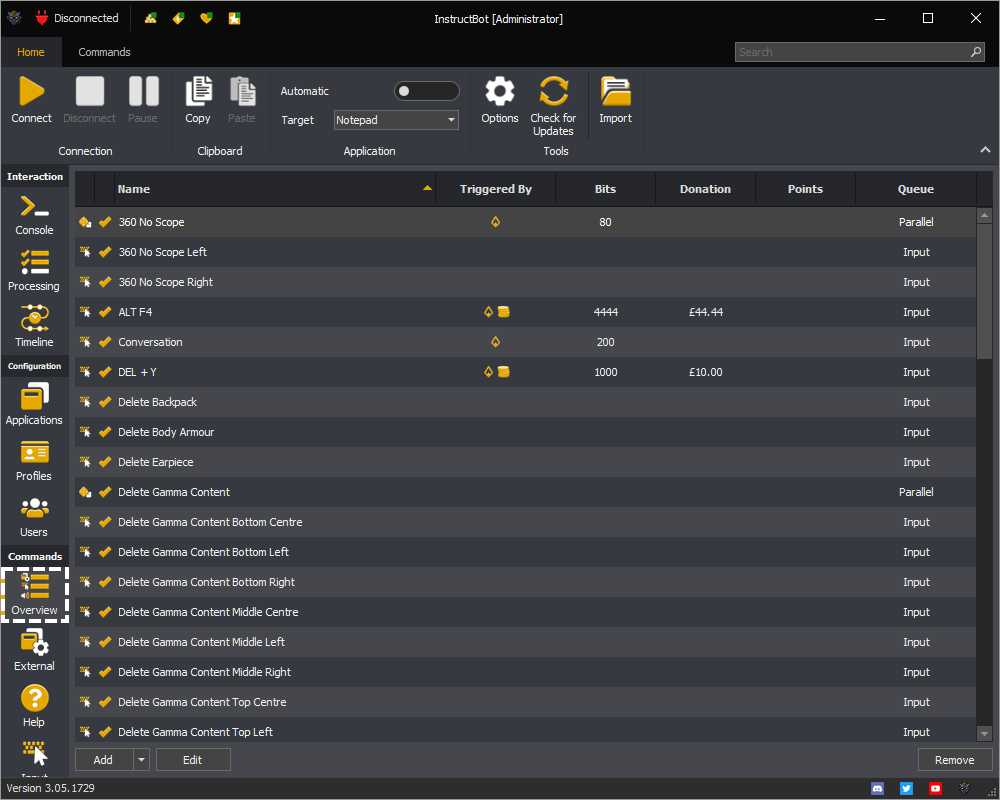Toggle enabled checkmark for 360 No Scope
The width and height of the screenshot is (1000, 800).
[x=105, y=222]
